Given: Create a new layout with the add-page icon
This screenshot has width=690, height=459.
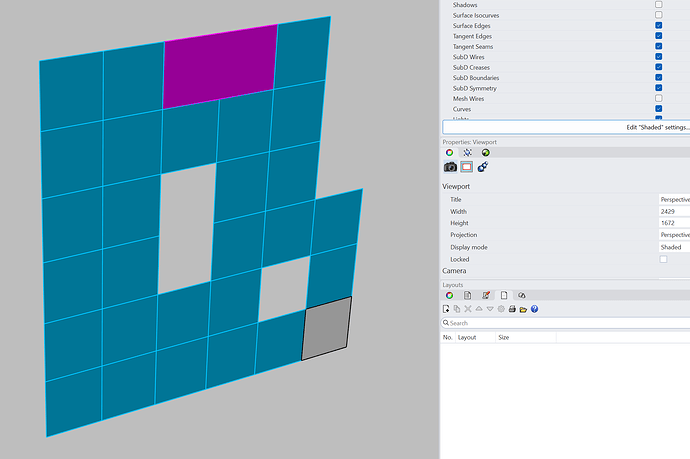Looking at the screenshot, I should [446, 309].
